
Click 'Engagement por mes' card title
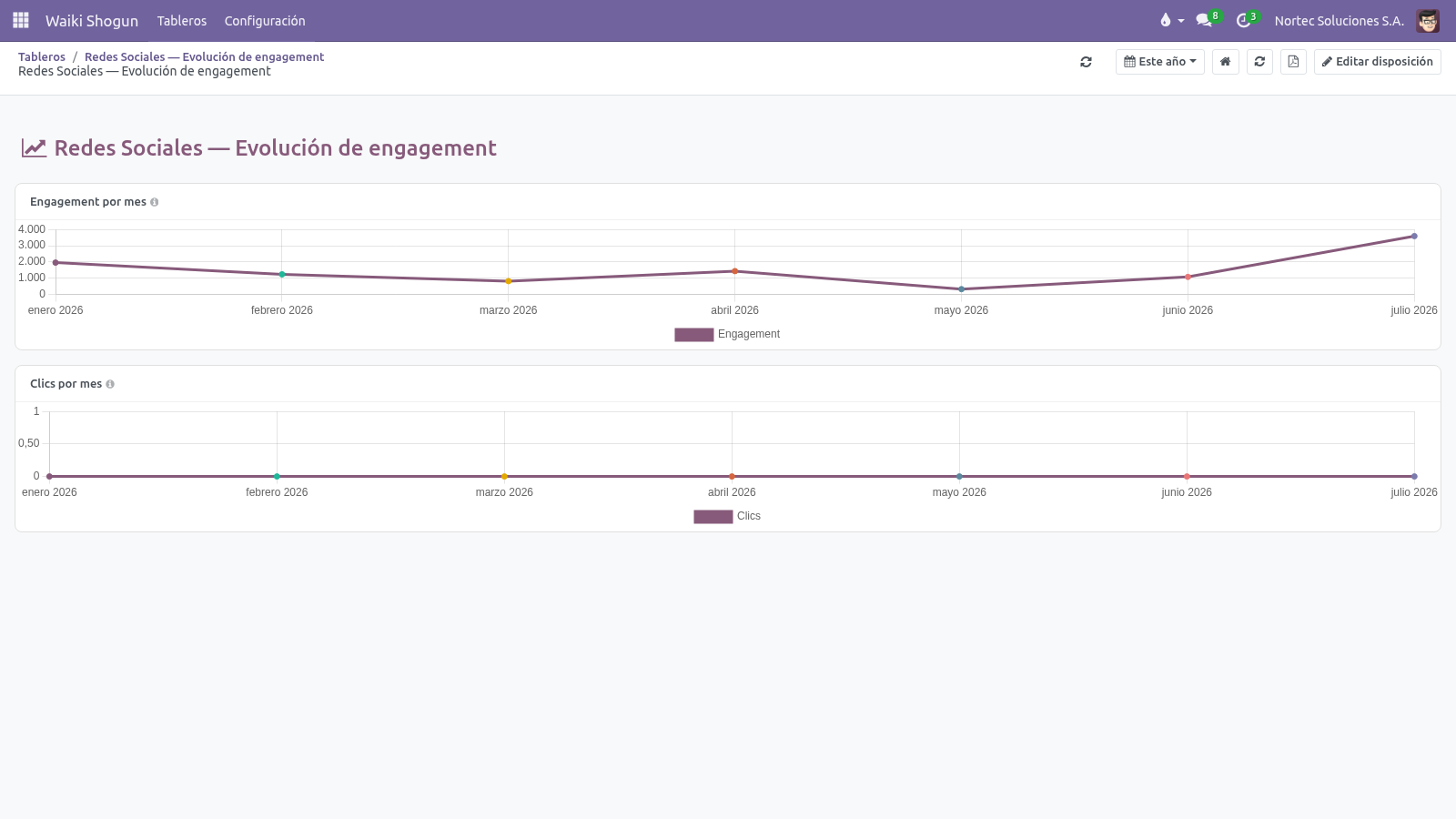[x=88, y=202]
